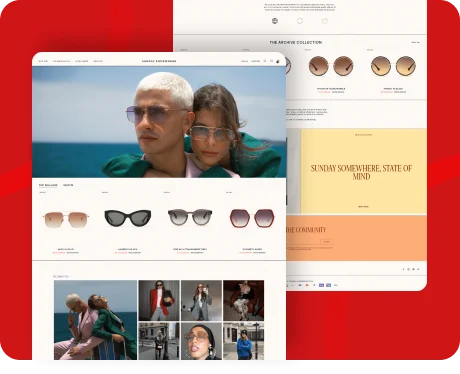
Task: Open the red hexagonal sunglasses product
Action: click(x=252, y=218)
